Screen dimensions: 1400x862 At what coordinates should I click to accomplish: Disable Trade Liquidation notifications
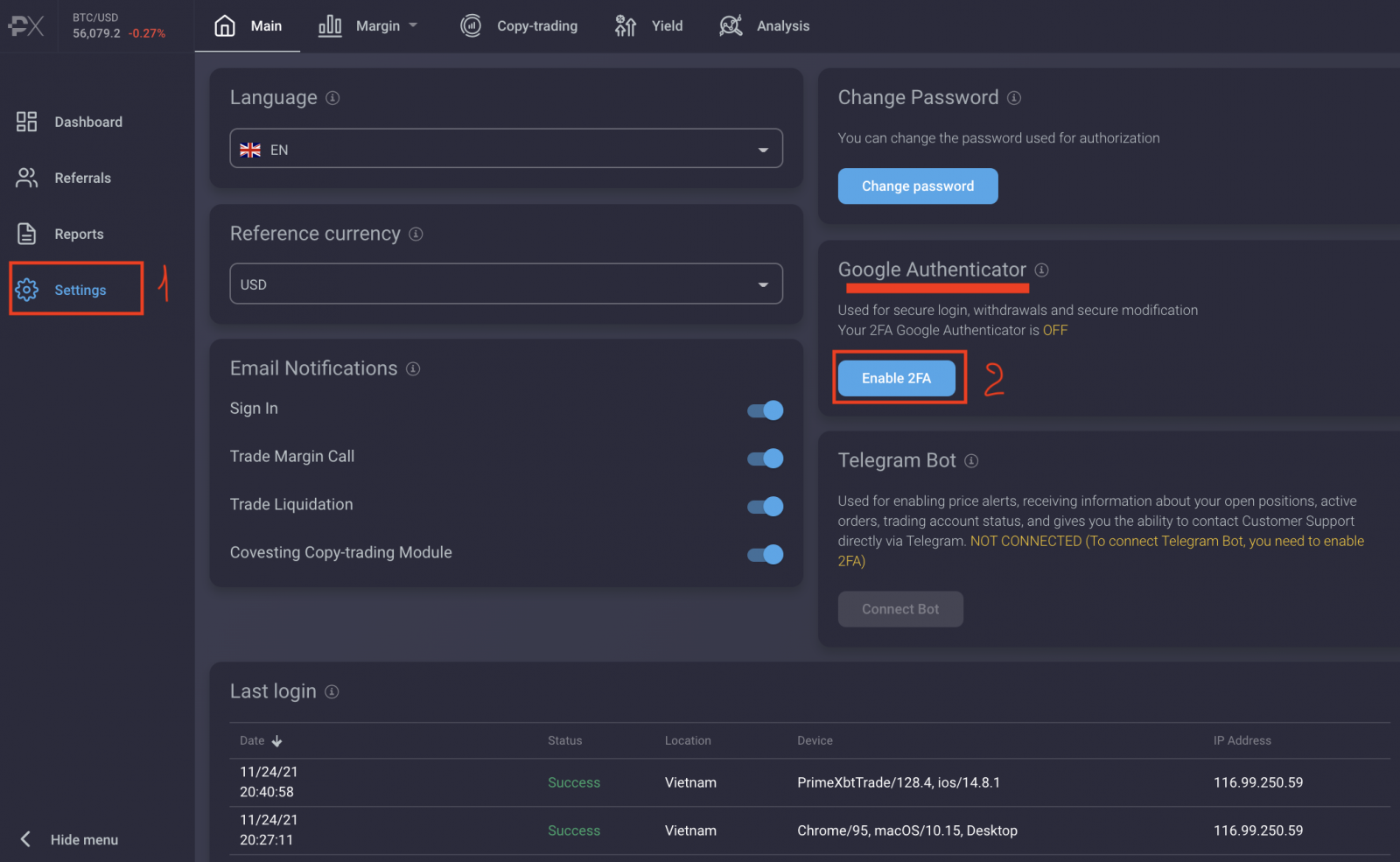764,506
